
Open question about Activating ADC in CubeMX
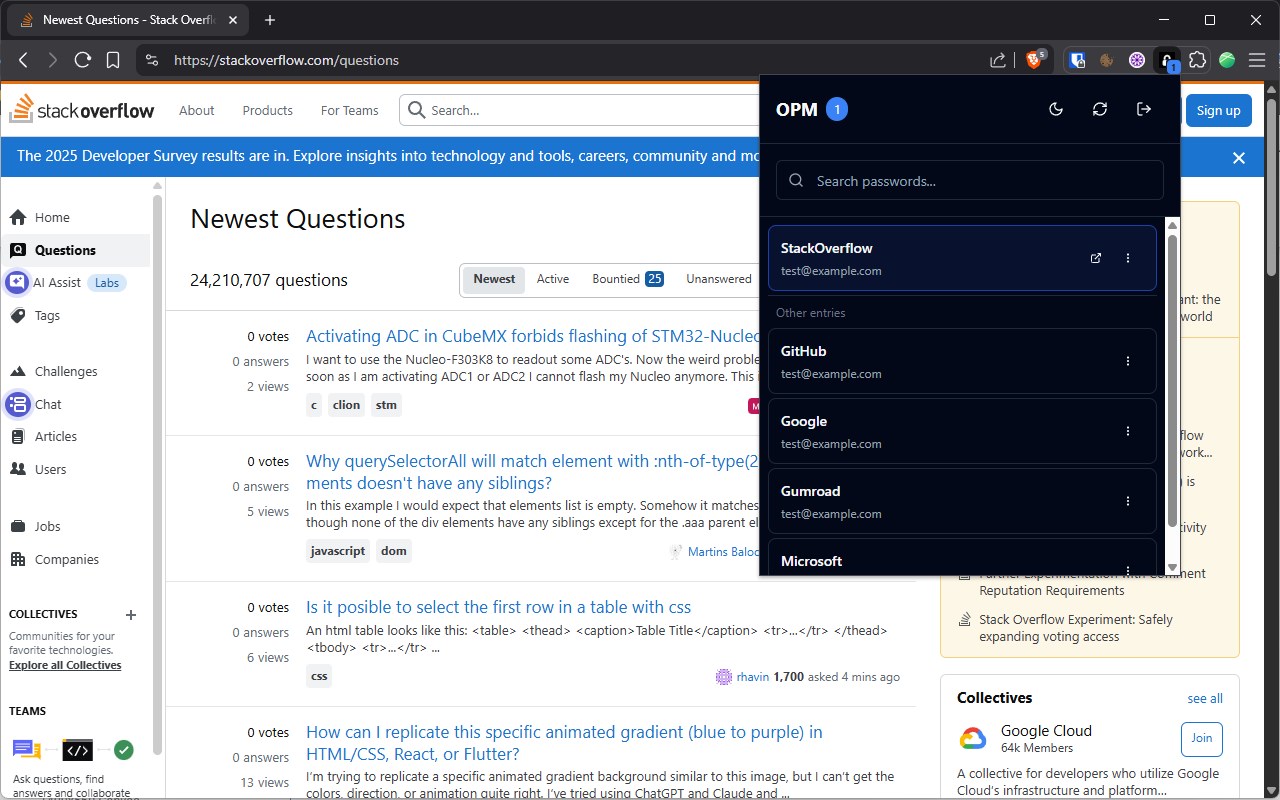click(x=533, y=336)
